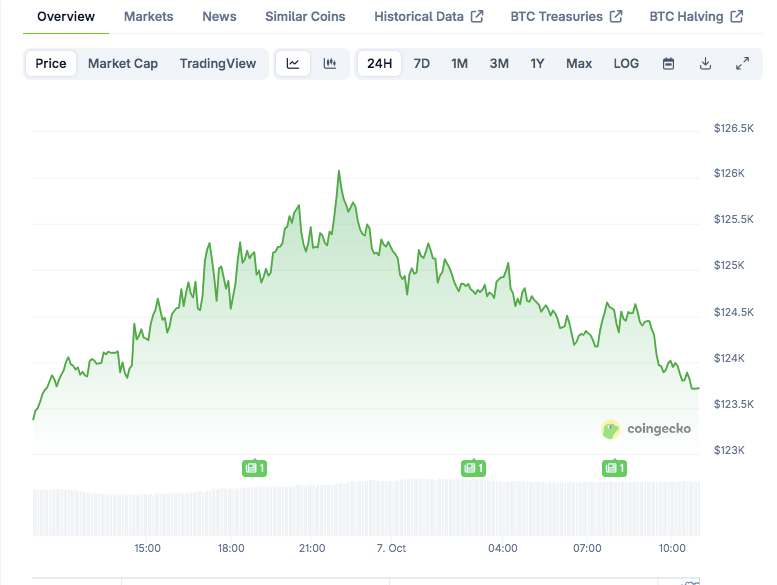This screenshot has height=585, width=777.
Task: Click the first news marker near 18:00
Action: [x=254, y=467]
